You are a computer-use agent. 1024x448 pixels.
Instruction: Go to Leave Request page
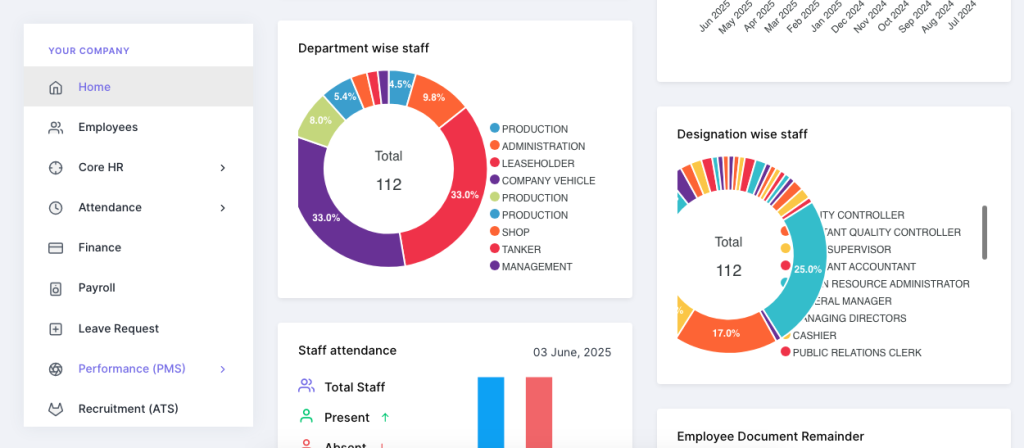118,329
